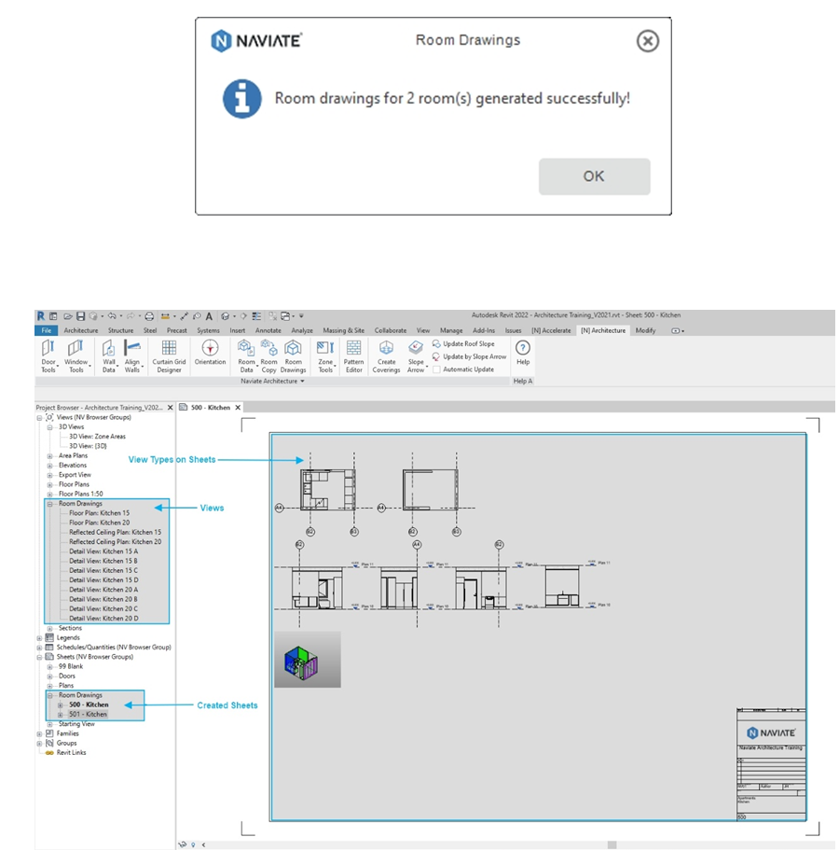Click OK in Room Drawings dialog
This screenshot has width=839, height=850.
tap(594, 177)
